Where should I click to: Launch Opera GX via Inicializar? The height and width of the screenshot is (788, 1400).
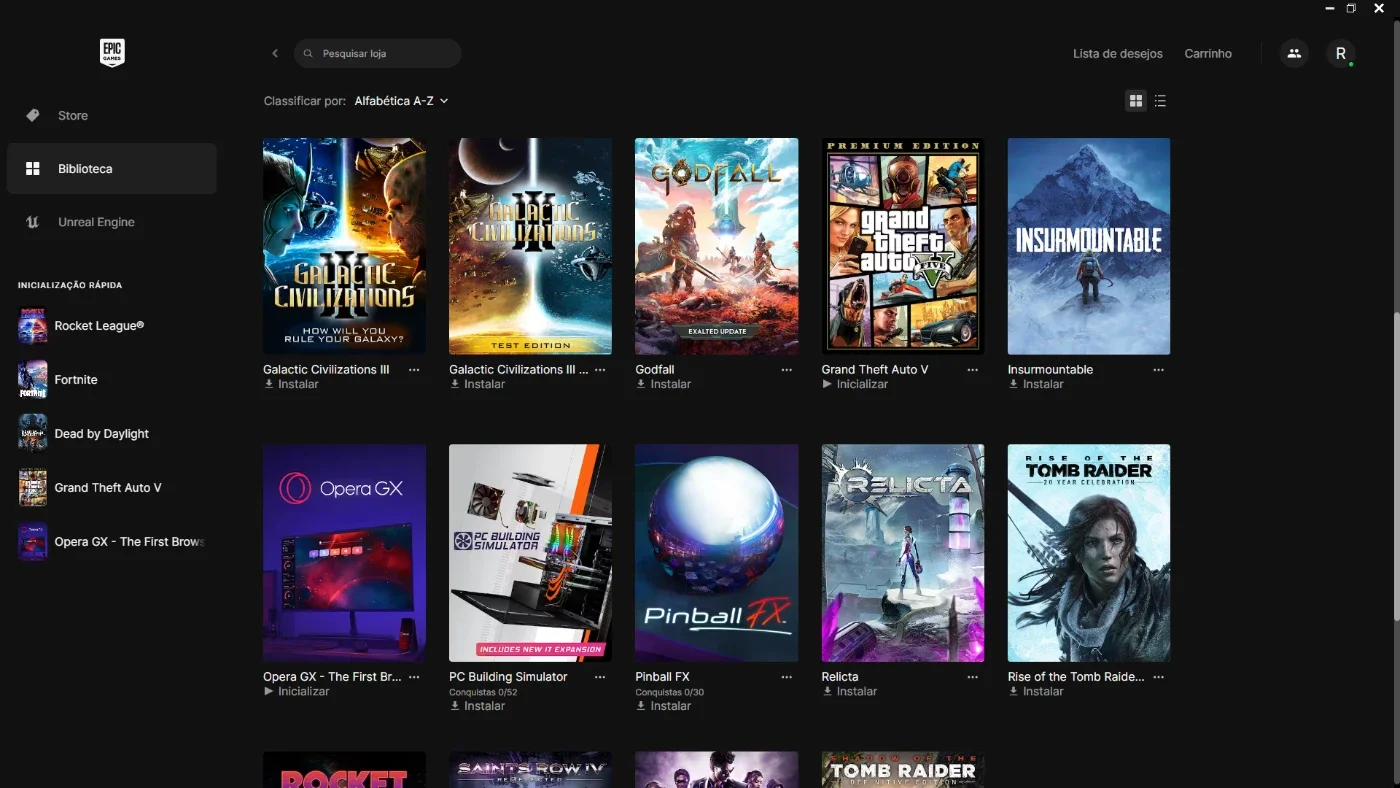click(297, 691)
